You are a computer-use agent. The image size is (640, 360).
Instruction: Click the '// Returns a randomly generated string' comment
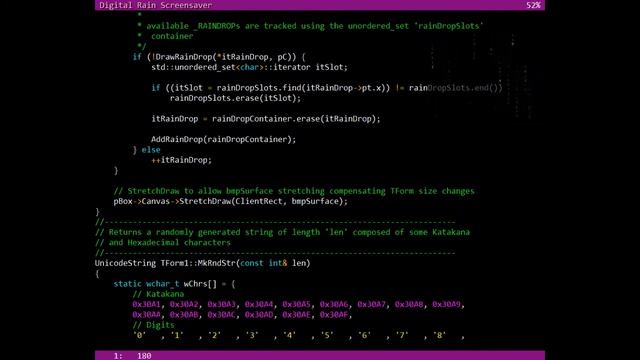click(282, 232)
